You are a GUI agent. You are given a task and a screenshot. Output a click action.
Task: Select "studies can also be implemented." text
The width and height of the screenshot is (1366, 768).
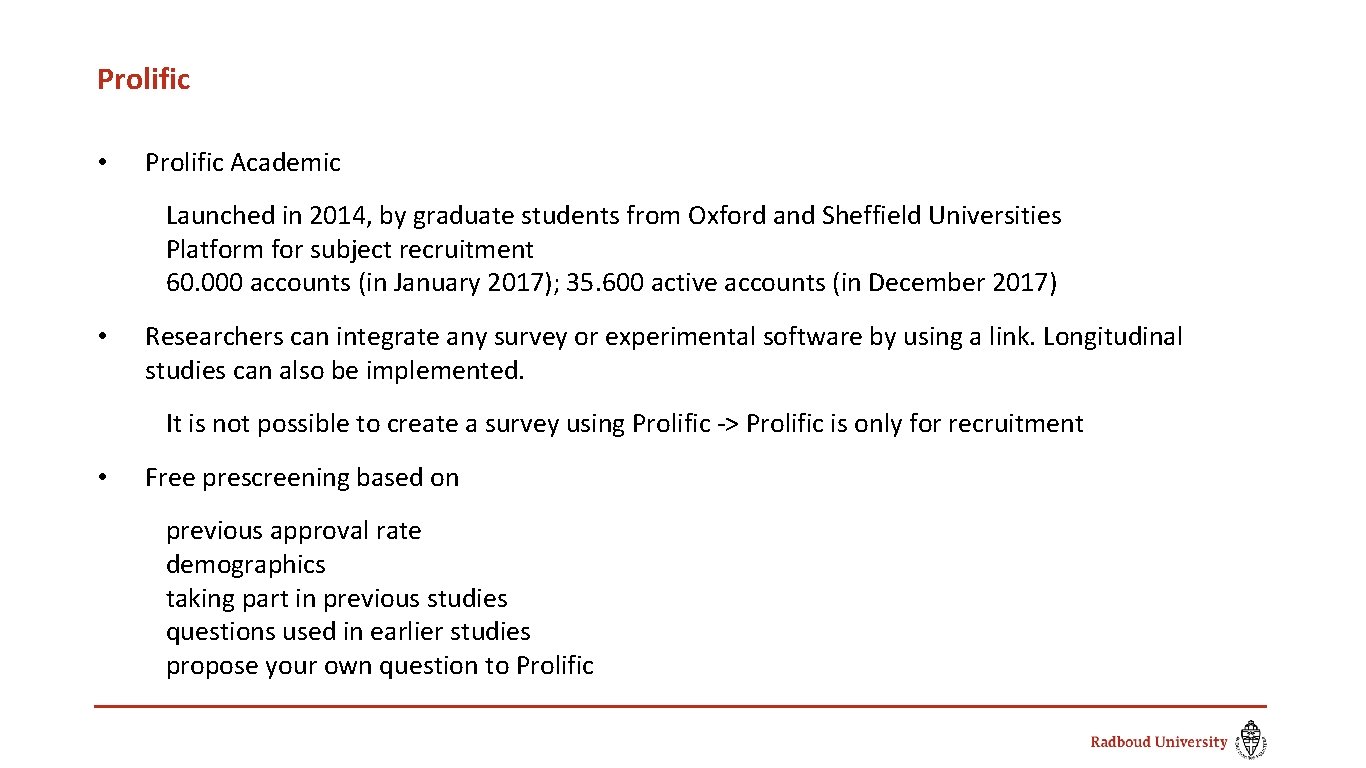334,371
